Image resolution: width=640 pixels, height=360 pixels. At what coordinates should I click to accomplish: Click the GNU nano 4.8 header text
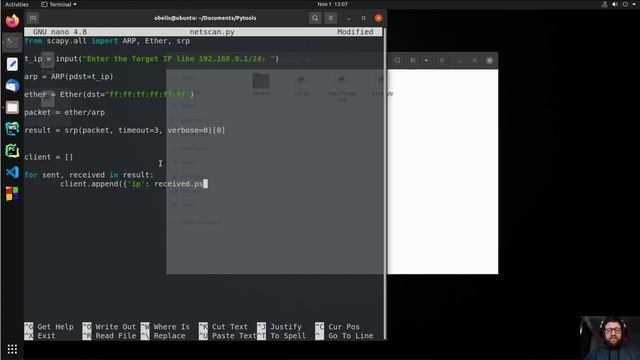click(x=60, y=32)
